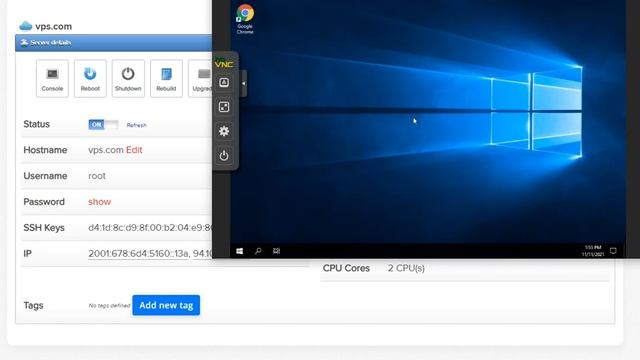The width and height of the screenshot is (640, 360).
Task: Collapse the VNC control bar handle
Action: tap(244, 83)
